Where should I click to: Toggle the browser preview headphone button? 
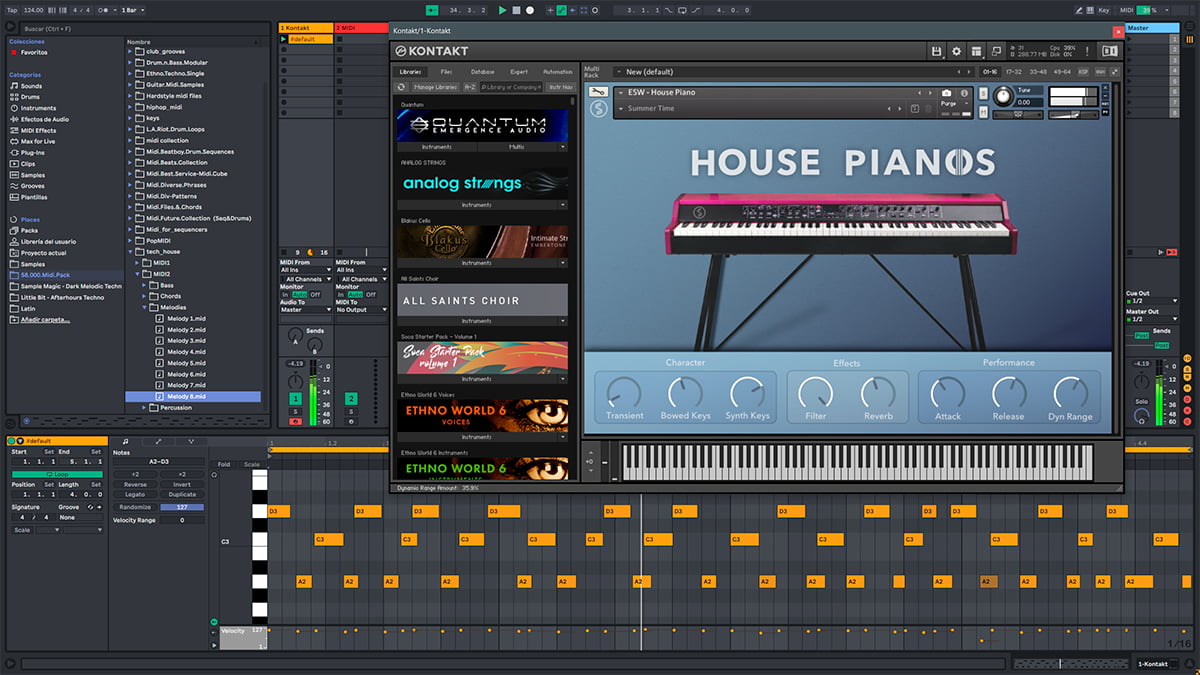click(25, 421)
